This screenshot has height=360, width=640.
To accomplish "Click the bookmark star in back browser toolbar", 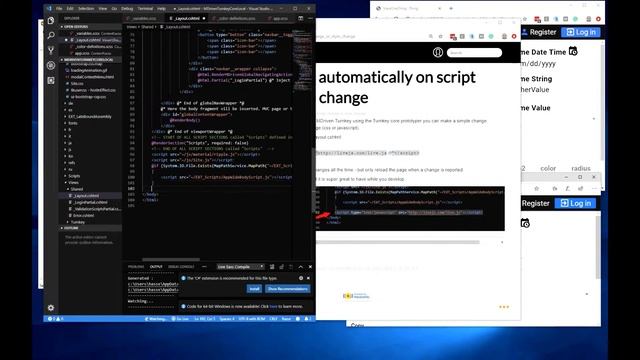I will pos(525,19).
